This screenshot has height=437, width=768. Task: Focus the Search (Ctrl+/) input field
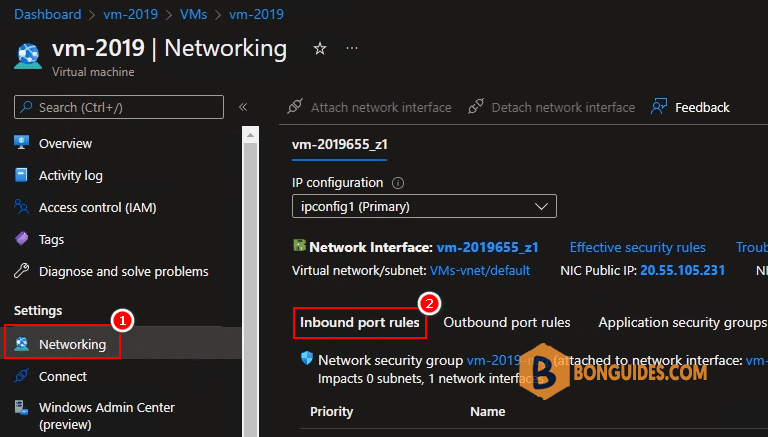pyautogui.click(x=119, y=107)
